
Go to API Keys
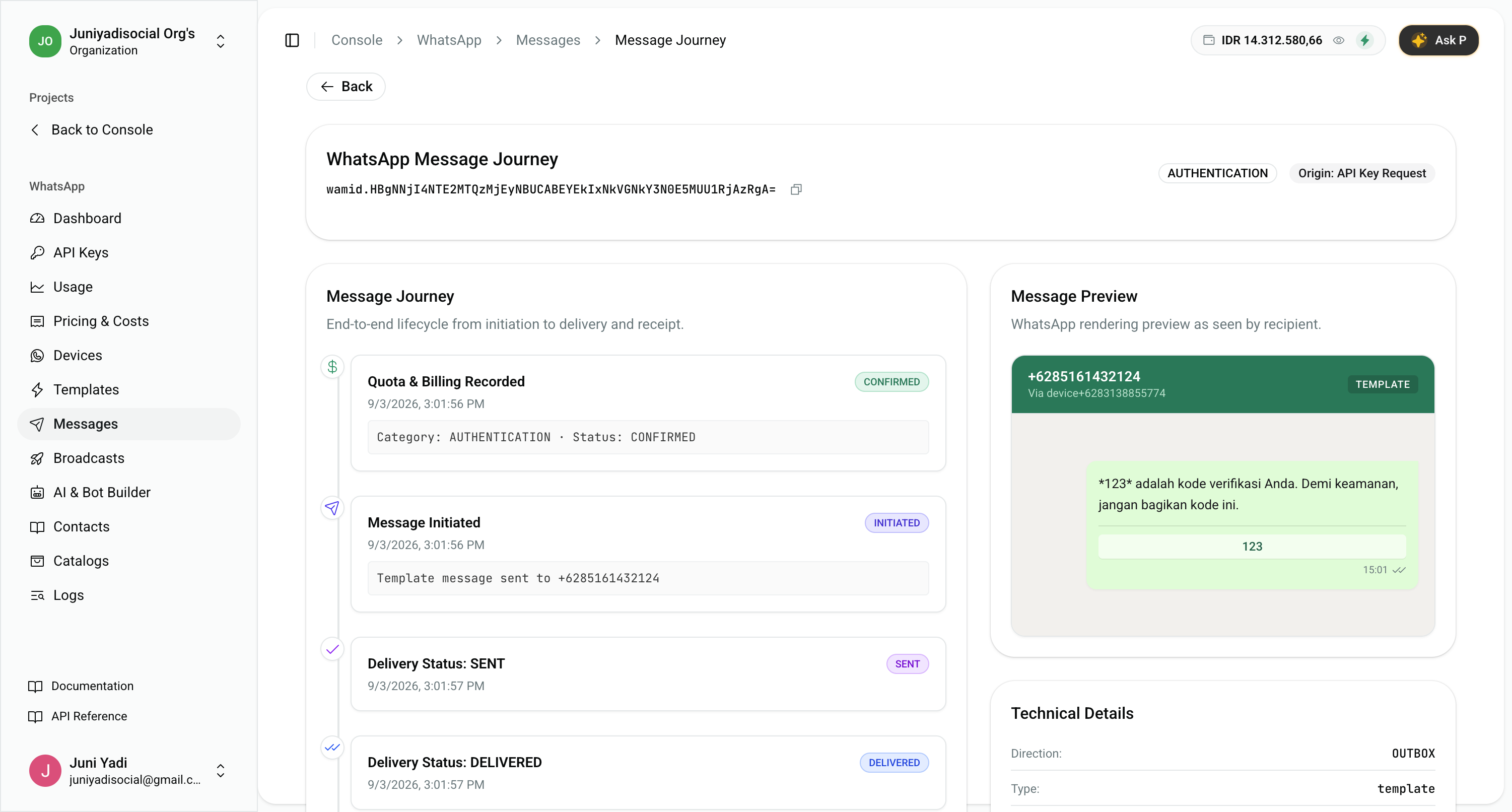click(128, 252)
